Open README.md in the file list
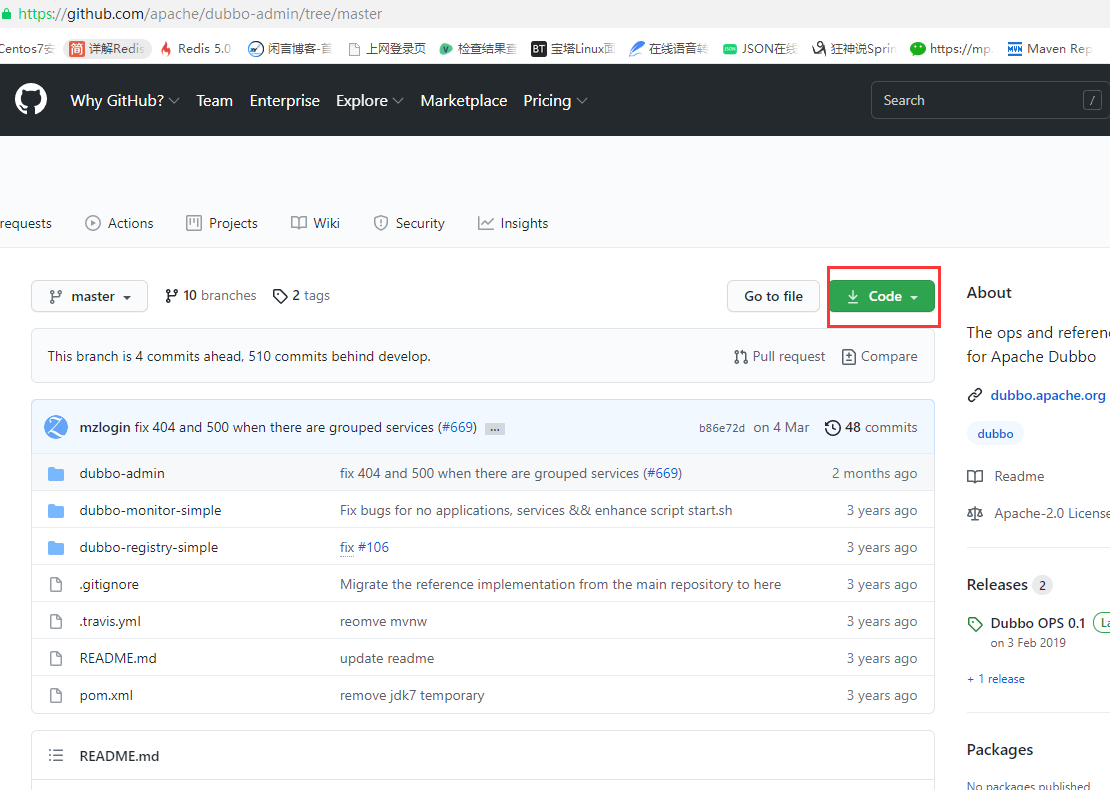The width and height of the screenshot is (1110, 790). (118, 658)
